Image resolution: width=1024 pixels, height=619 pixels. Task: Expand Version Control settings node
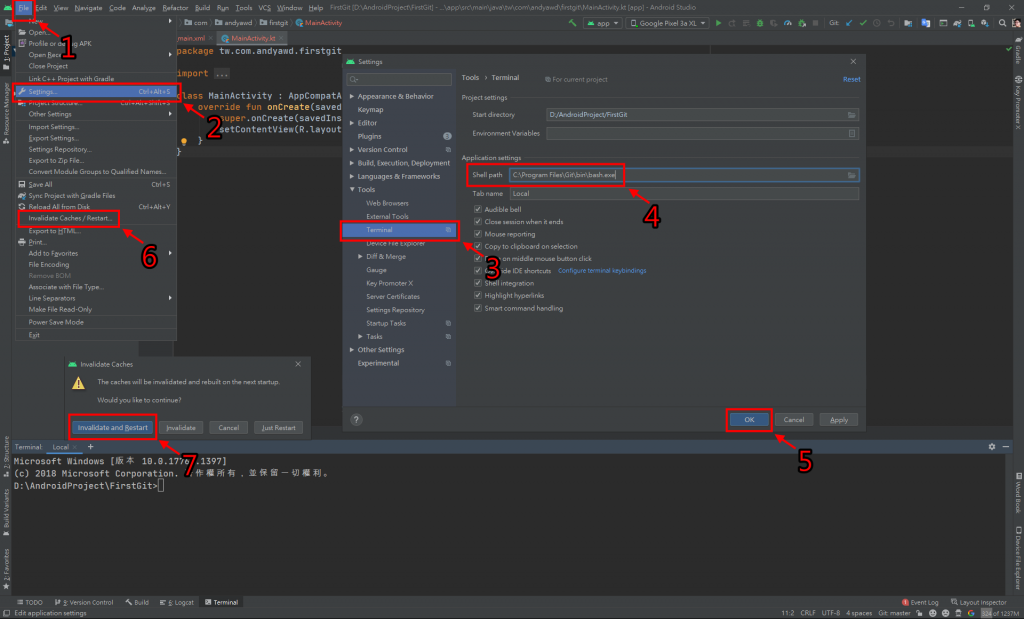click(352, 150)
